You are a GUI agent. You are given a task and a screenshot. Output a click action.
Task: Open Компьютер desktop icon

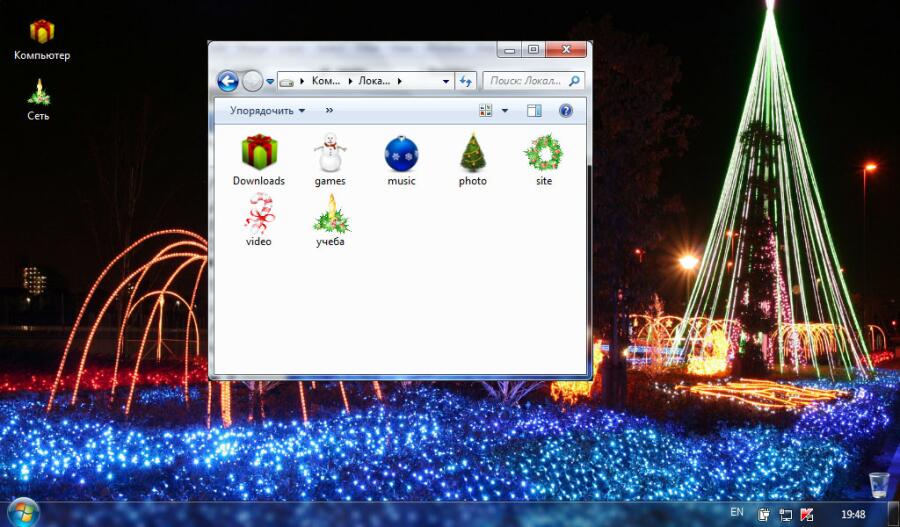tap(42, 33)
